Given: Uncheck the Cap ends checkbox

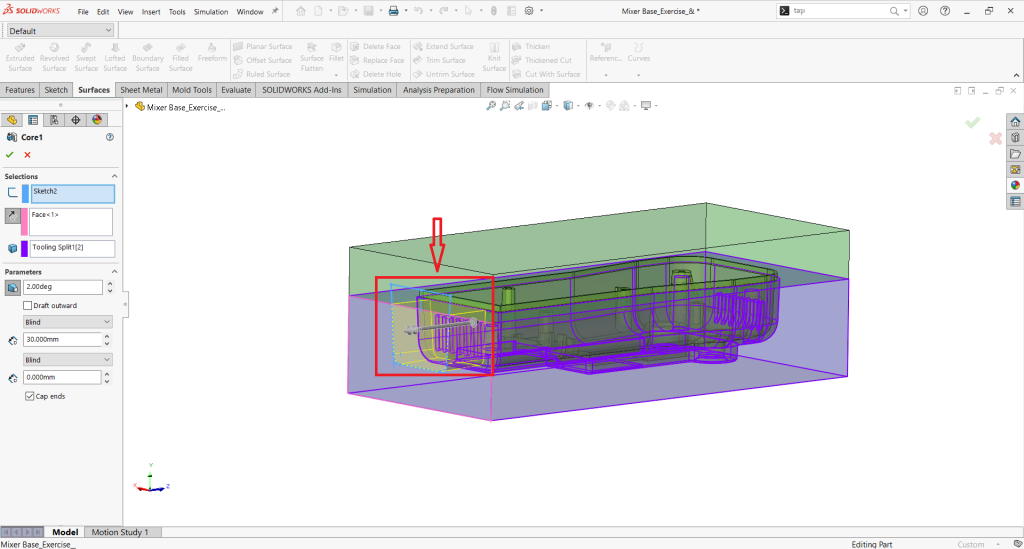Looking at the screenshot, I should (x=28, y=396).
